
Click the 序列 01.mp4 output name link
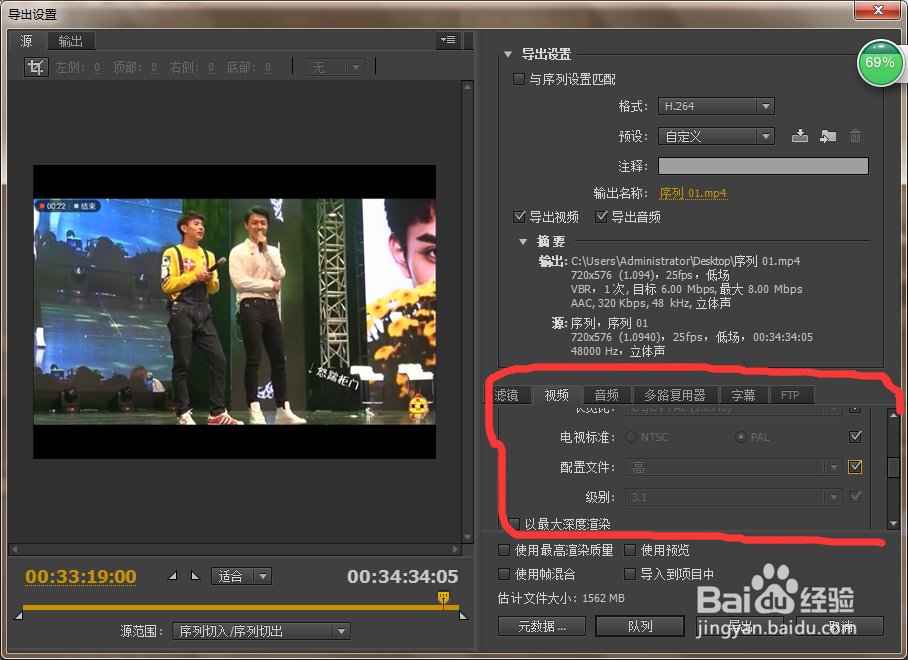[x=693, y=191]
